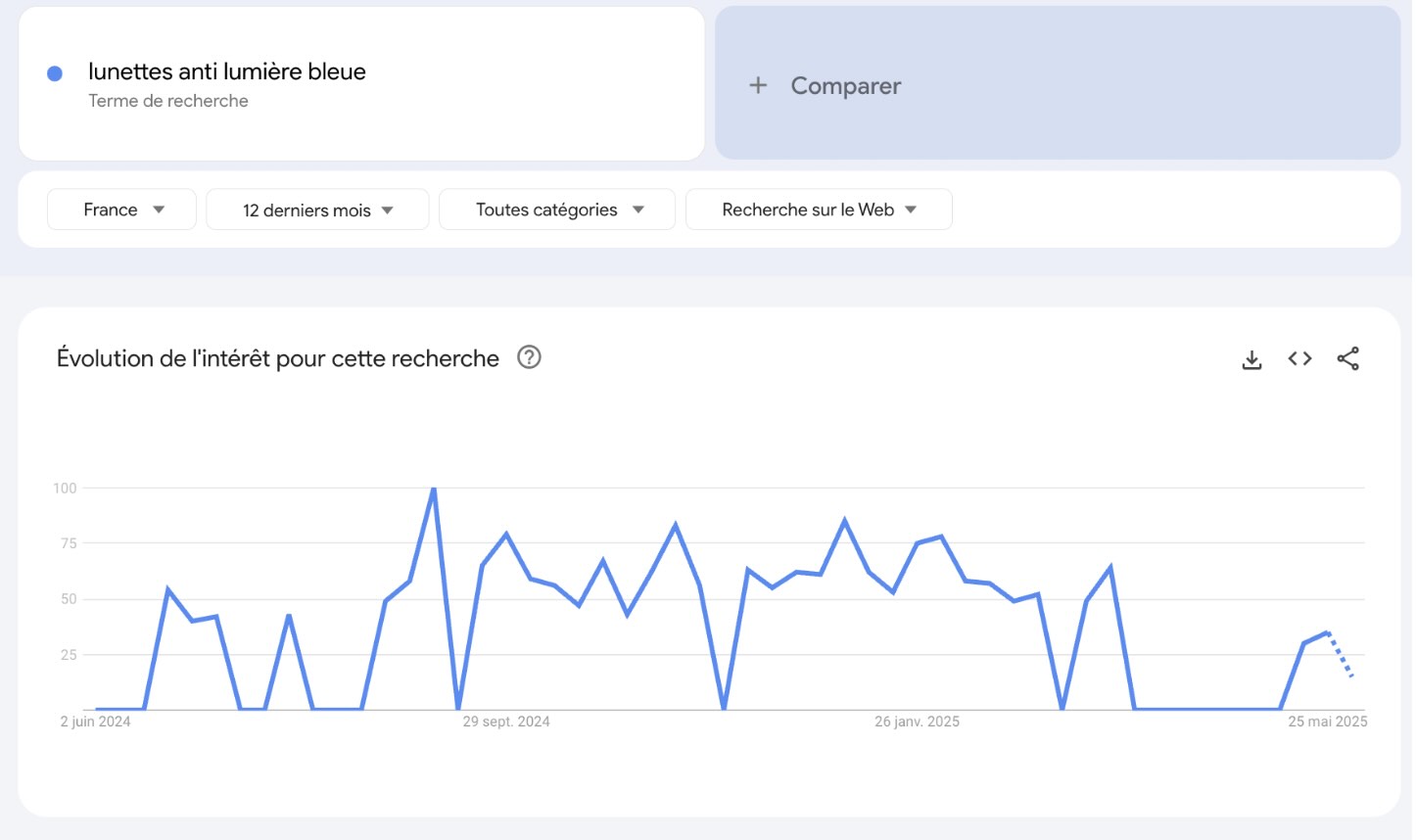
Task: Edit the lunettes anti lumière bleue term
Action: (227, 71)
